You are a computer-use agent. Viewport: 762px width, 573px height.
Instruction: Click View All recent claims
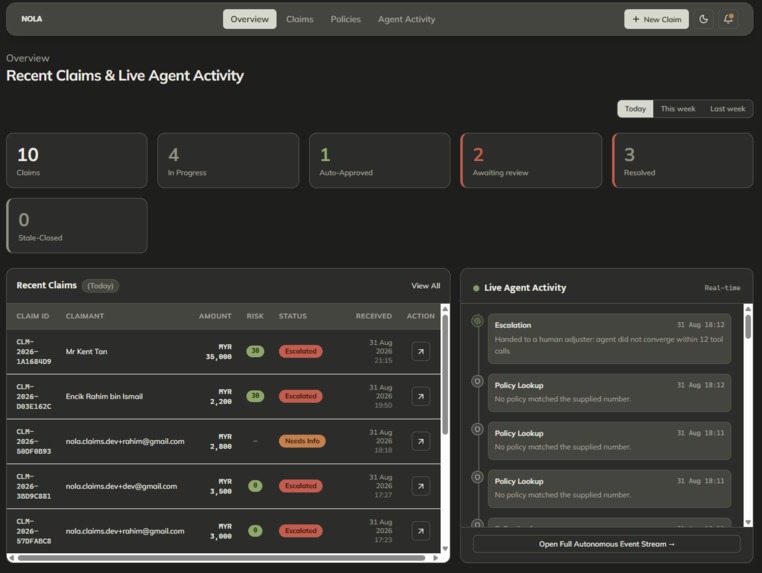pos(426,286)
